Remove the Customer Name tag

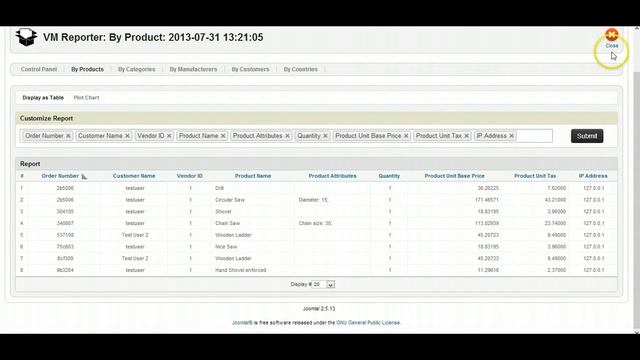(x=127, y=136)
